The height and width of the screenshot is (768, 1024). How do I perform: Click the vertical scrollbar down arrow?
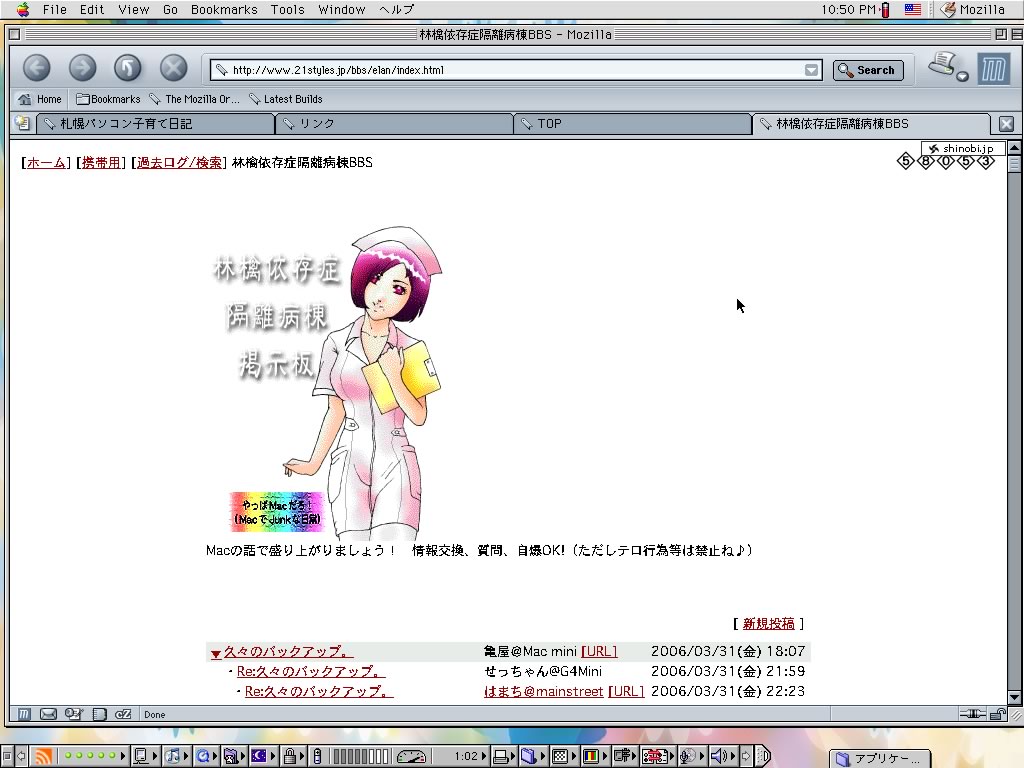(1014, 697)
